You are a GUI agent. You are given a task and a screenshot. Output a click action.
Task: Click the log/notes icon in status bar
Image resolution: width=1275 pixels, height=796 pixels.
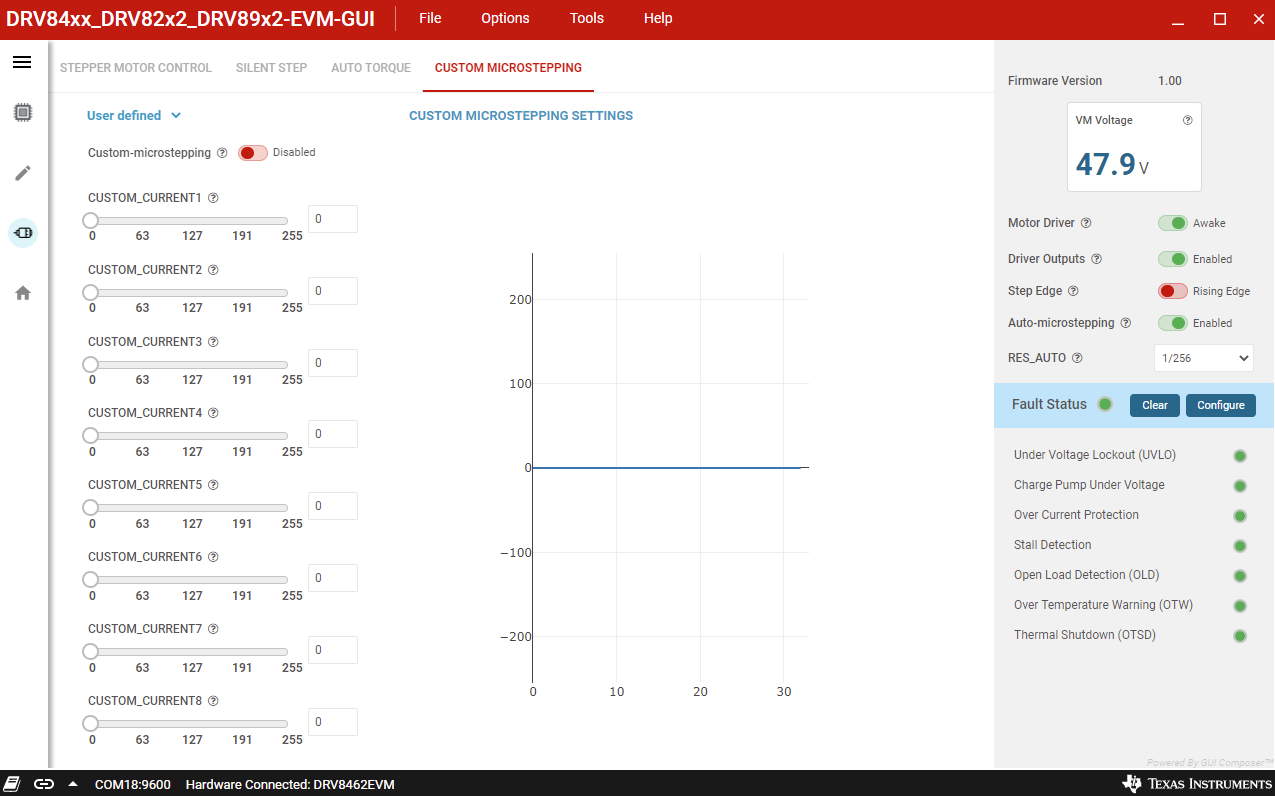click(12, 784)
